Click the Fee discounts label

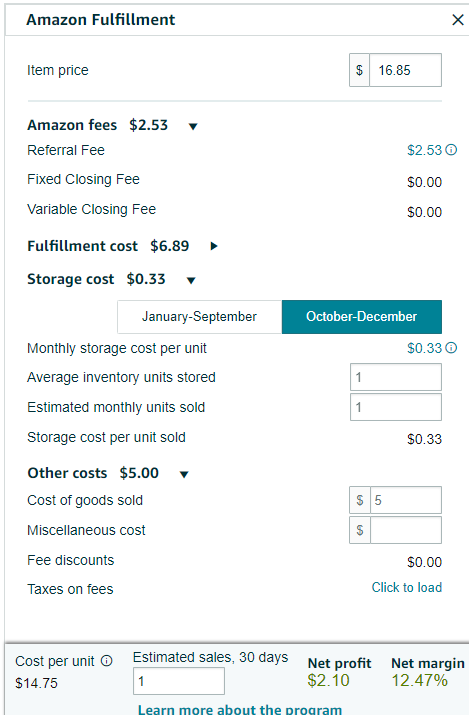(71, 560)
